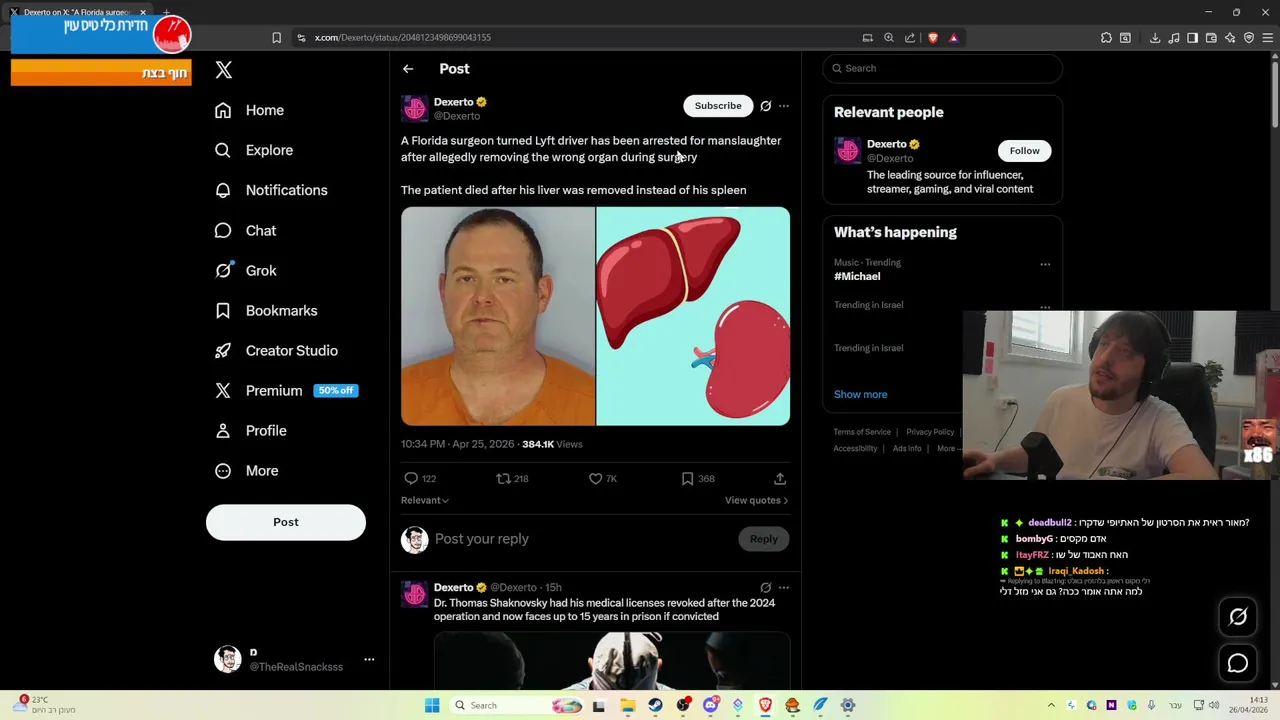Open the browser extensions puzzle icon
Image resolution: width=1280 pixels, height=720 pixels.
pyautogui.click(x=1106, y=38)
